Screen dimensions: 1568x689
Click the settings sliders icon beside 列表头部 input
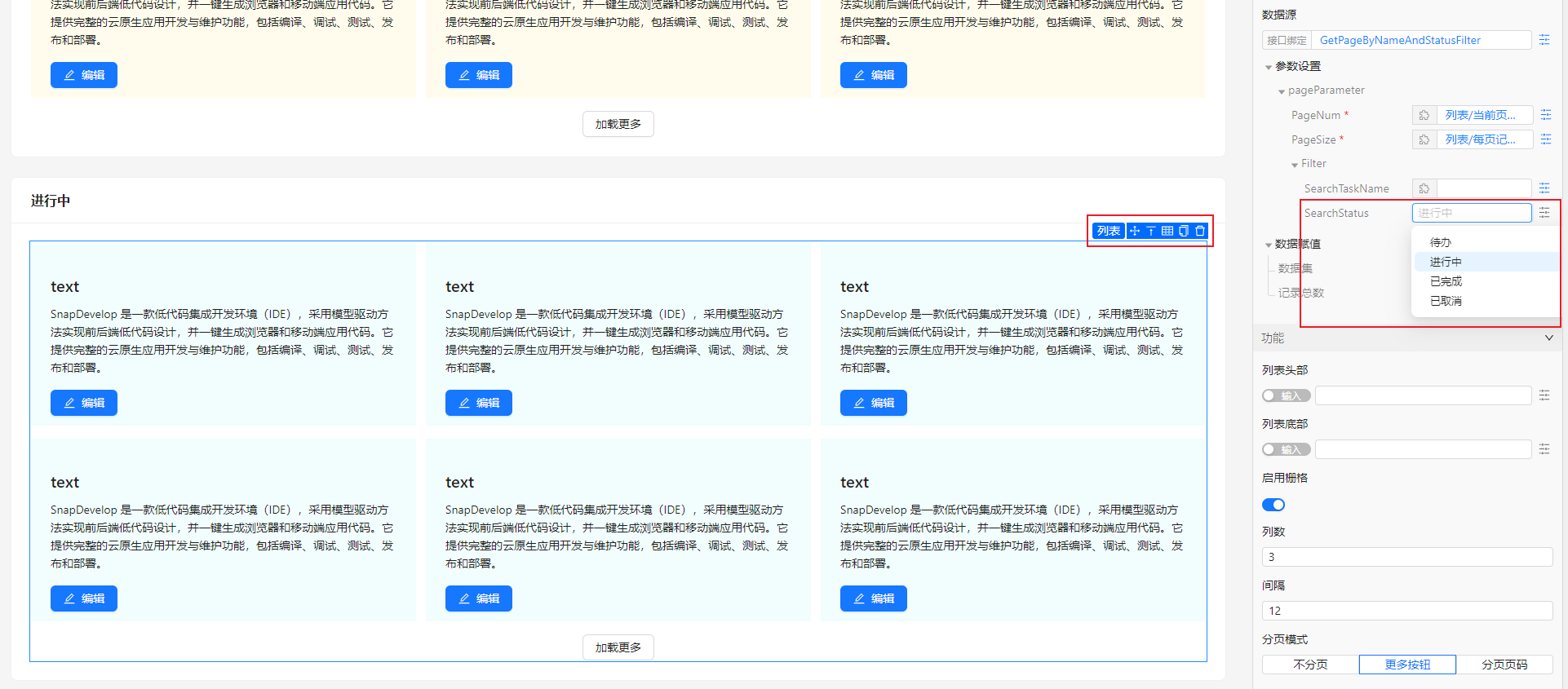click(1544, 395)
